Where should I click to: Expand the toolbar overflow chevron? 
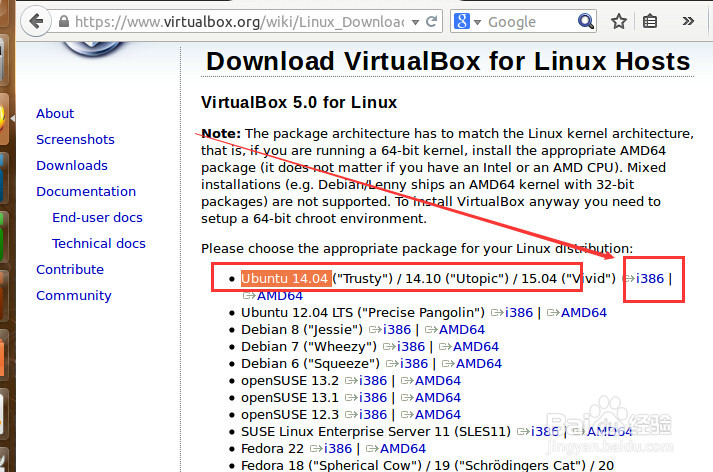688,21
